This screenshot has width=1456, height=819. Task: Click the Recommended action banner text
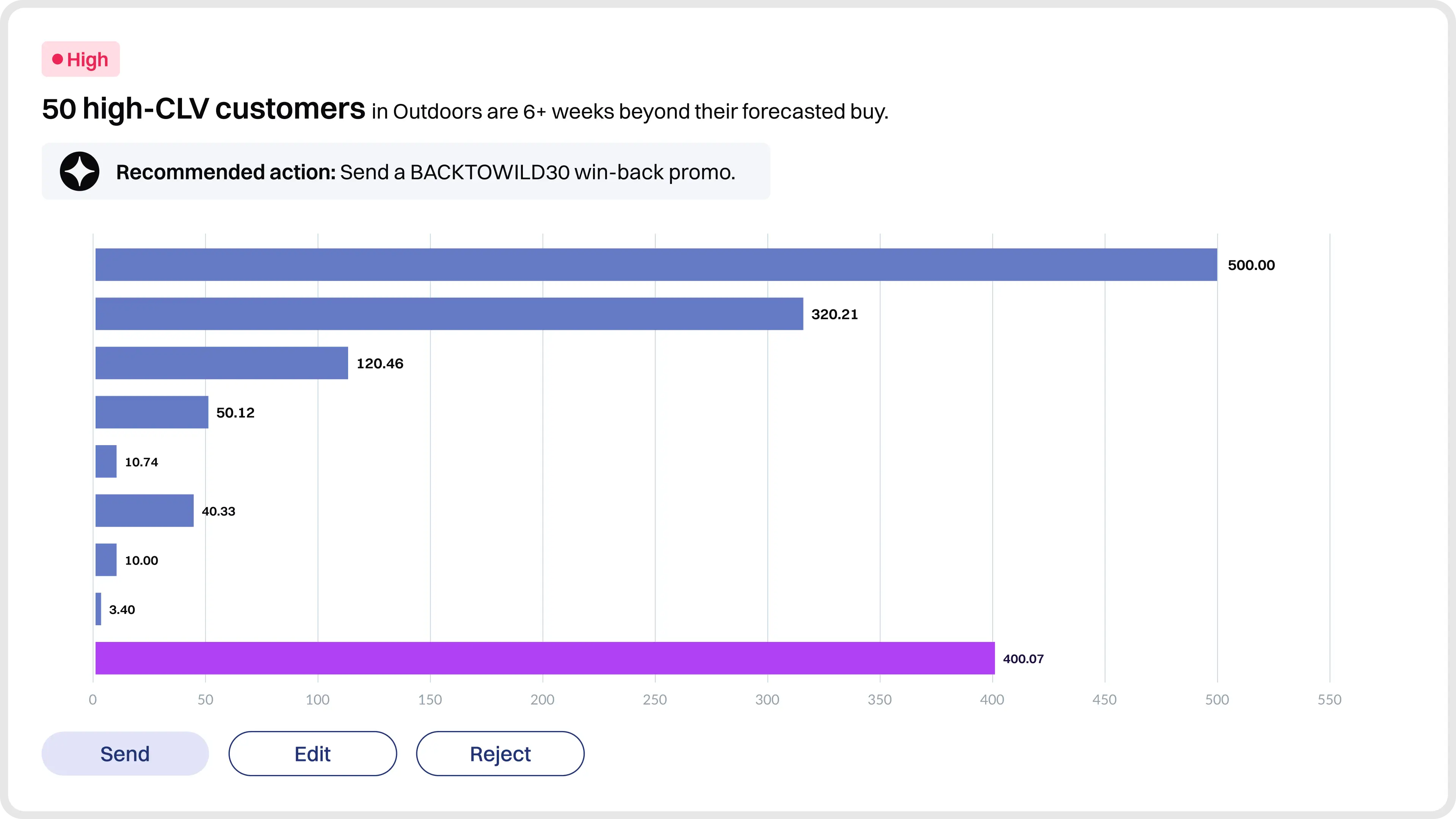click(x=425, y=172)
